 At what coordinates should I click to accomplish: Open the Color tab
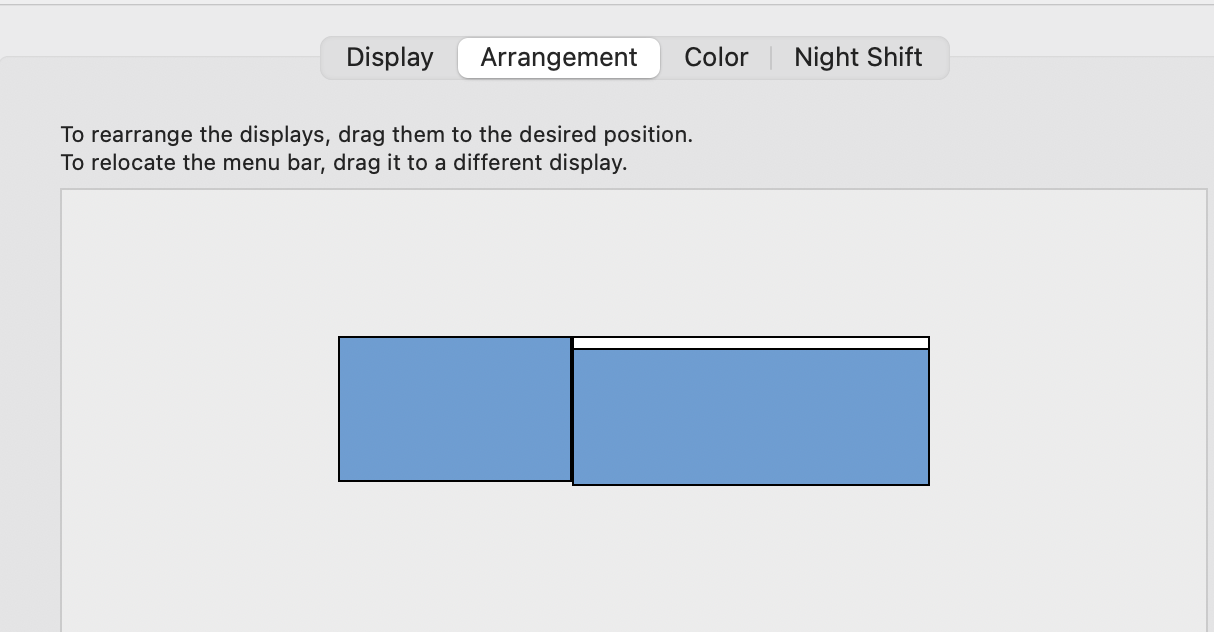pos(716,58)
